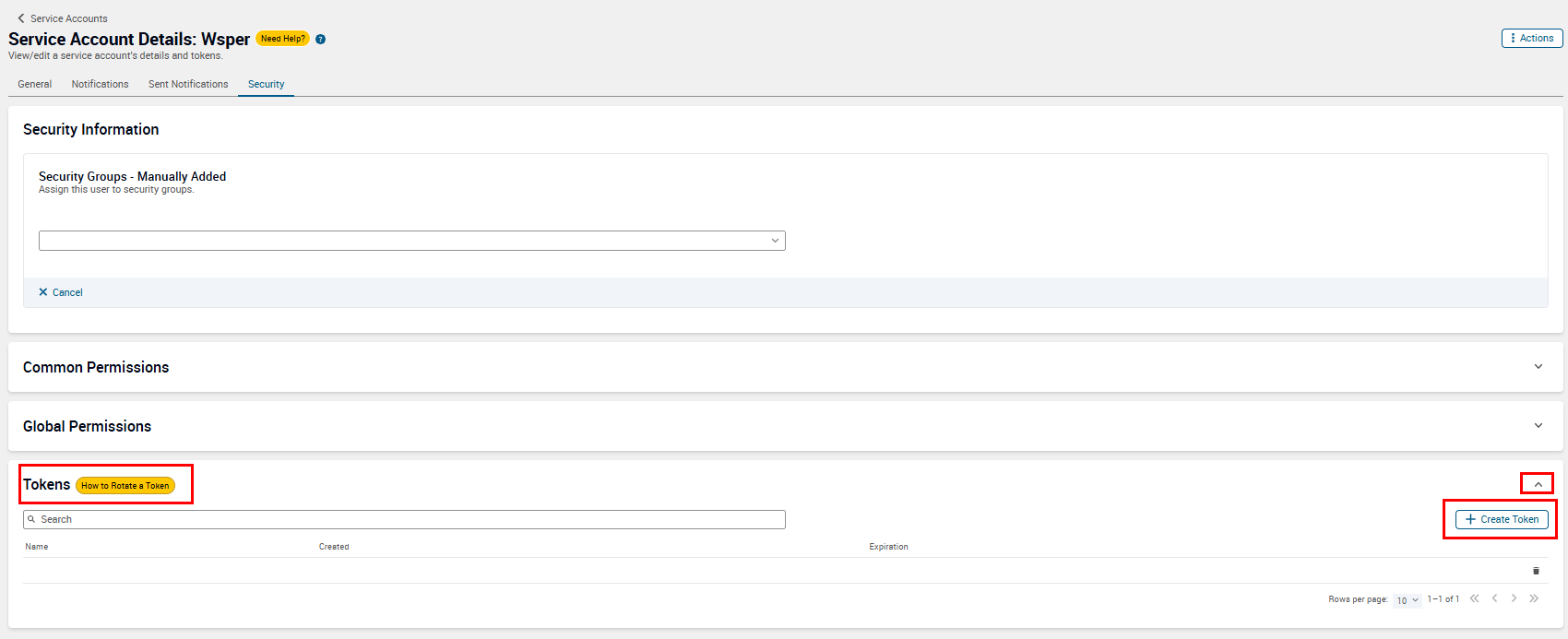Screen dimensions: 1568x639
Task: Switch to the General tab
Action: (35, 84)
